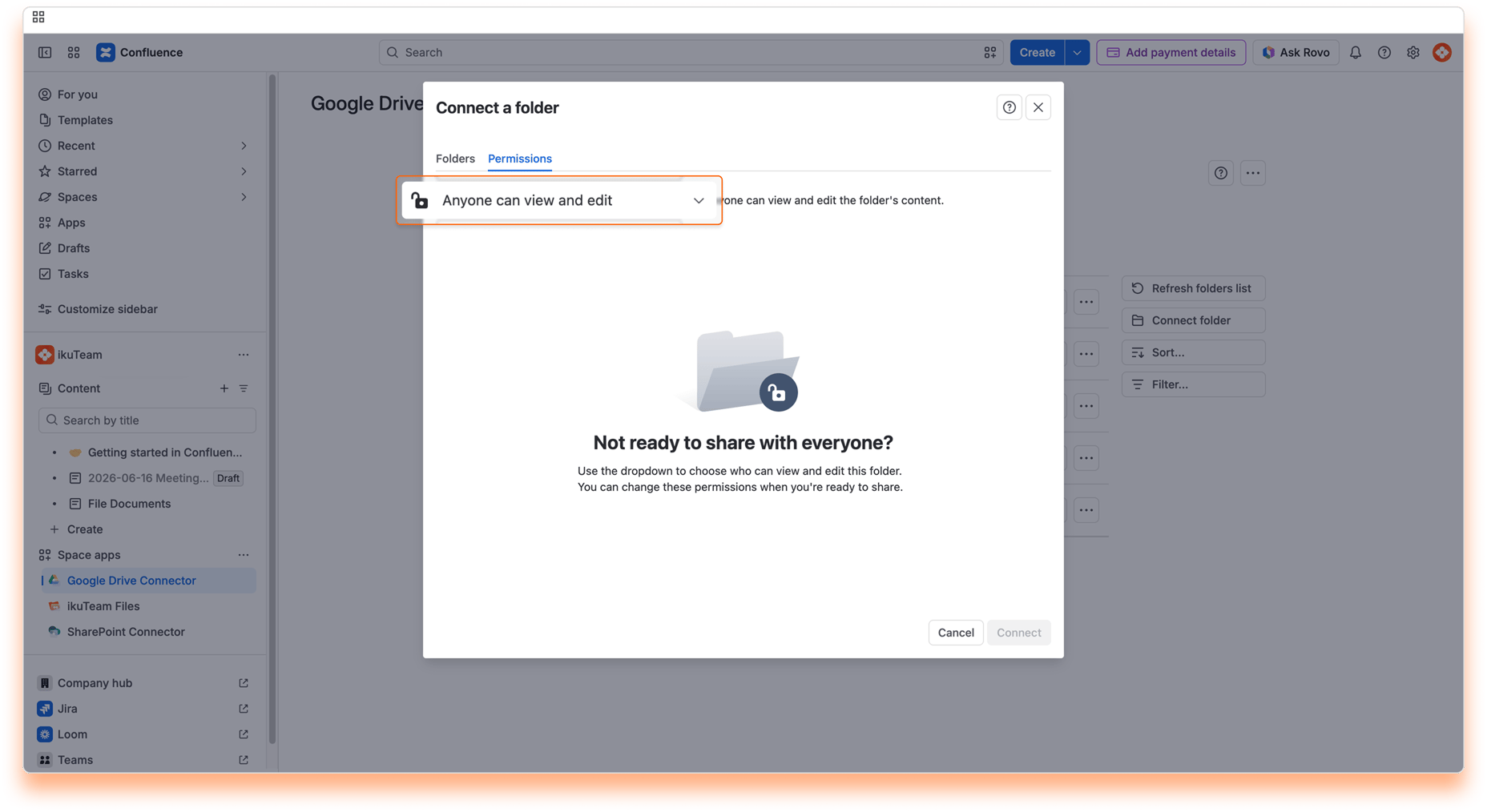Click the Confluence logo

pos(139,52)
